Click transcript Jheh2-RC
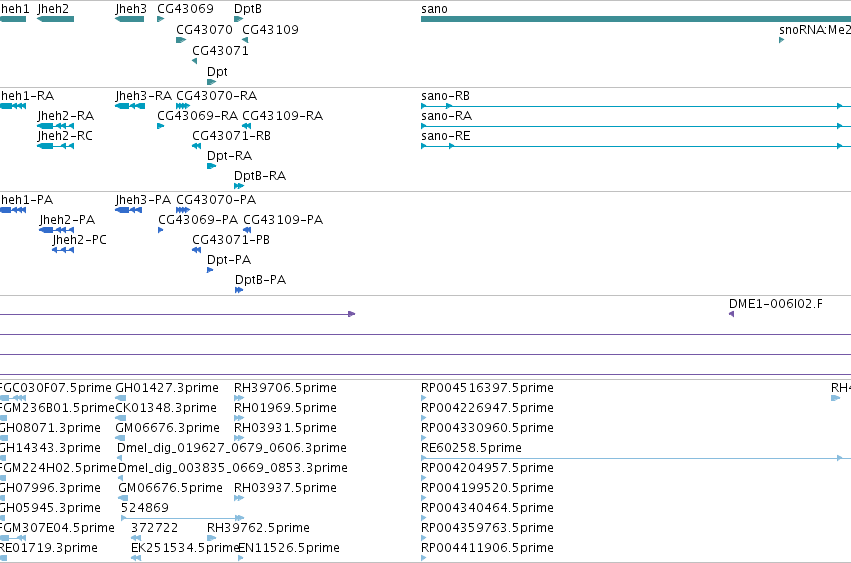851x563 pixels. click(65, 136)
